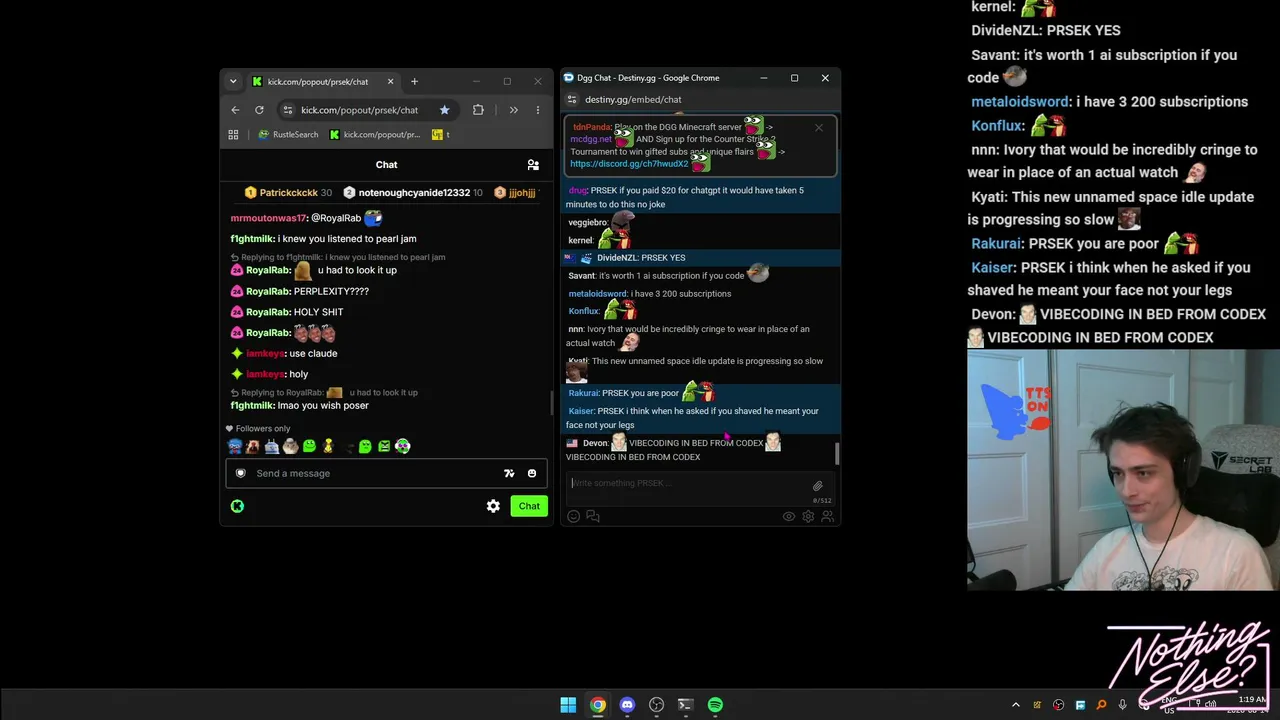The height and width of the screenshot is (720, 1280).
Task: Open Discord from the taskbar
Action: 627,705
